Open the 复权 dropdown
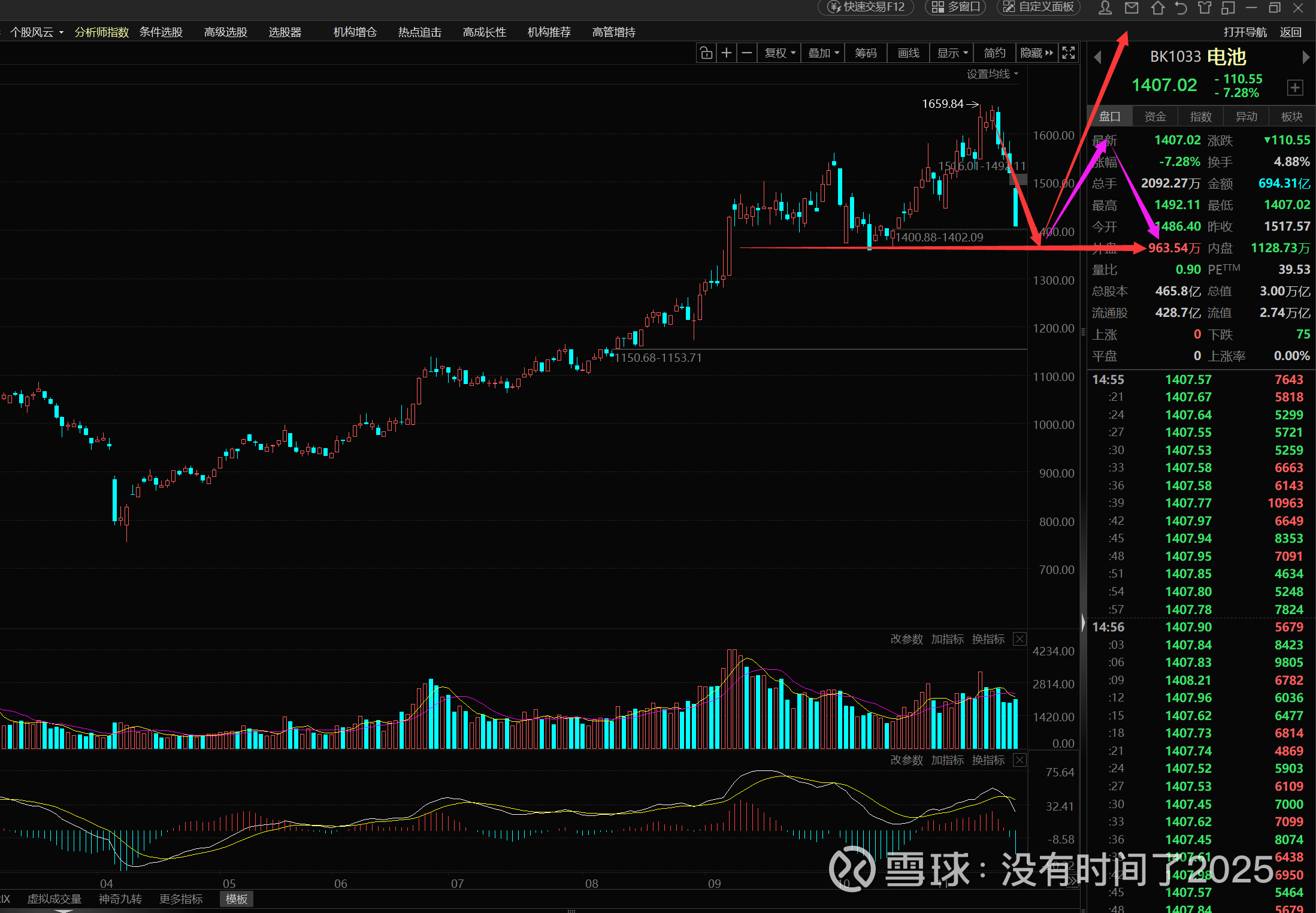The width and height of the screenshot is (1316, 913). pyautogui.click(x=779, y=53)
